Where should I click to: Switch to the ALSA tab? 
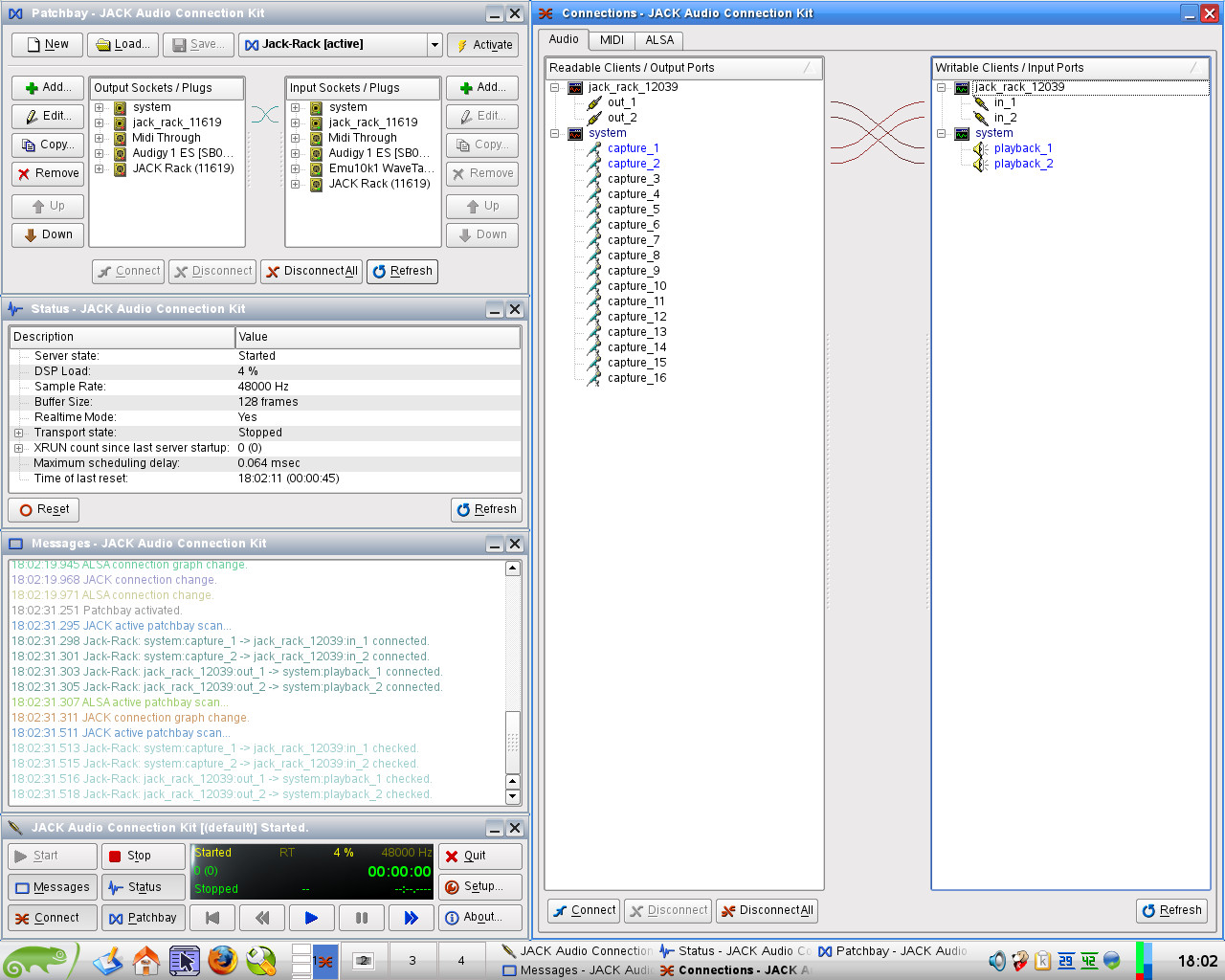(659, 40)
